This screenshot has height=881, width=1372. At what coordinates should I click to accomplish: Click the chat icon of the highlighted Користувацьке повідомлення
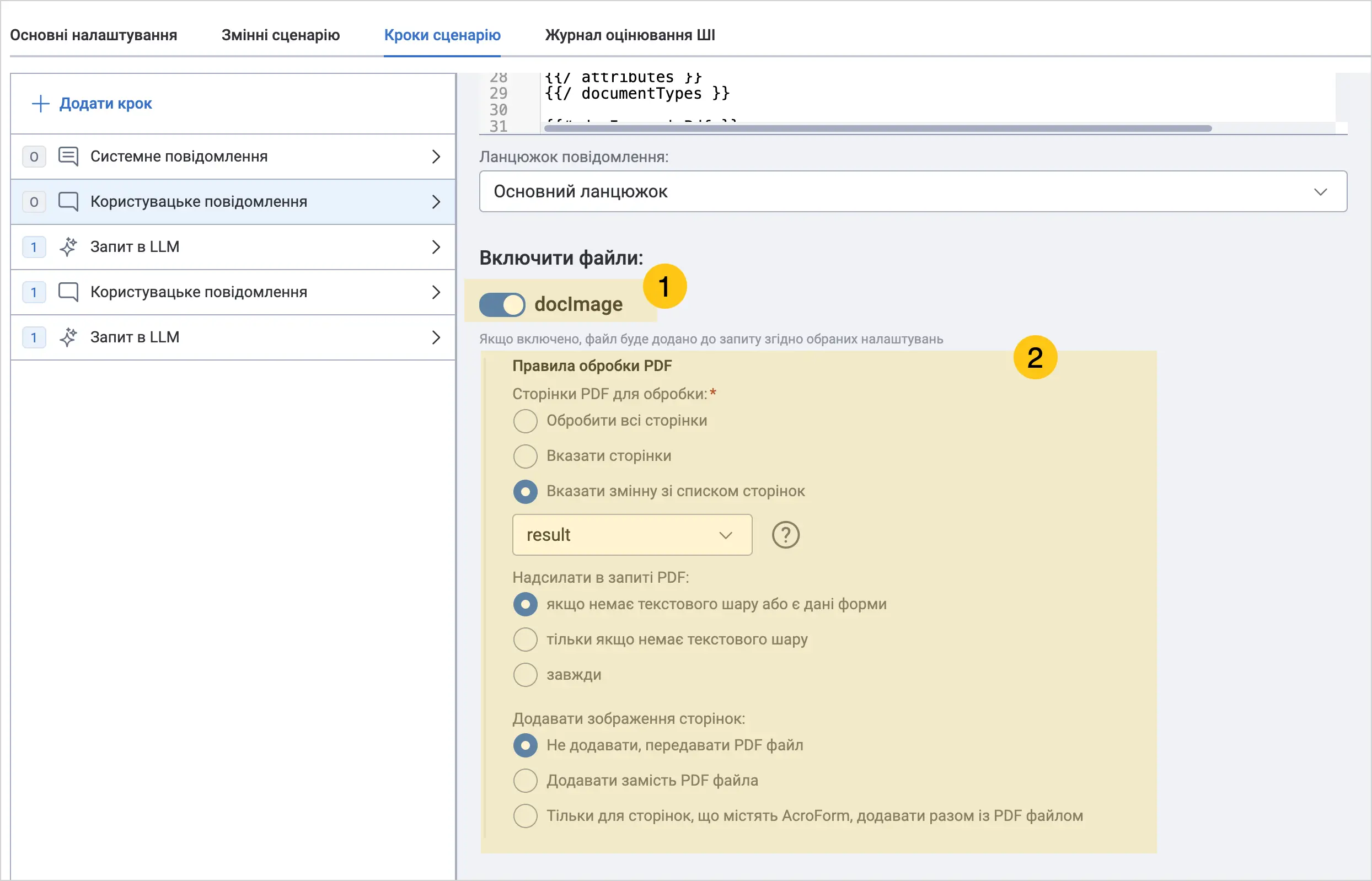tap(68, 201)
